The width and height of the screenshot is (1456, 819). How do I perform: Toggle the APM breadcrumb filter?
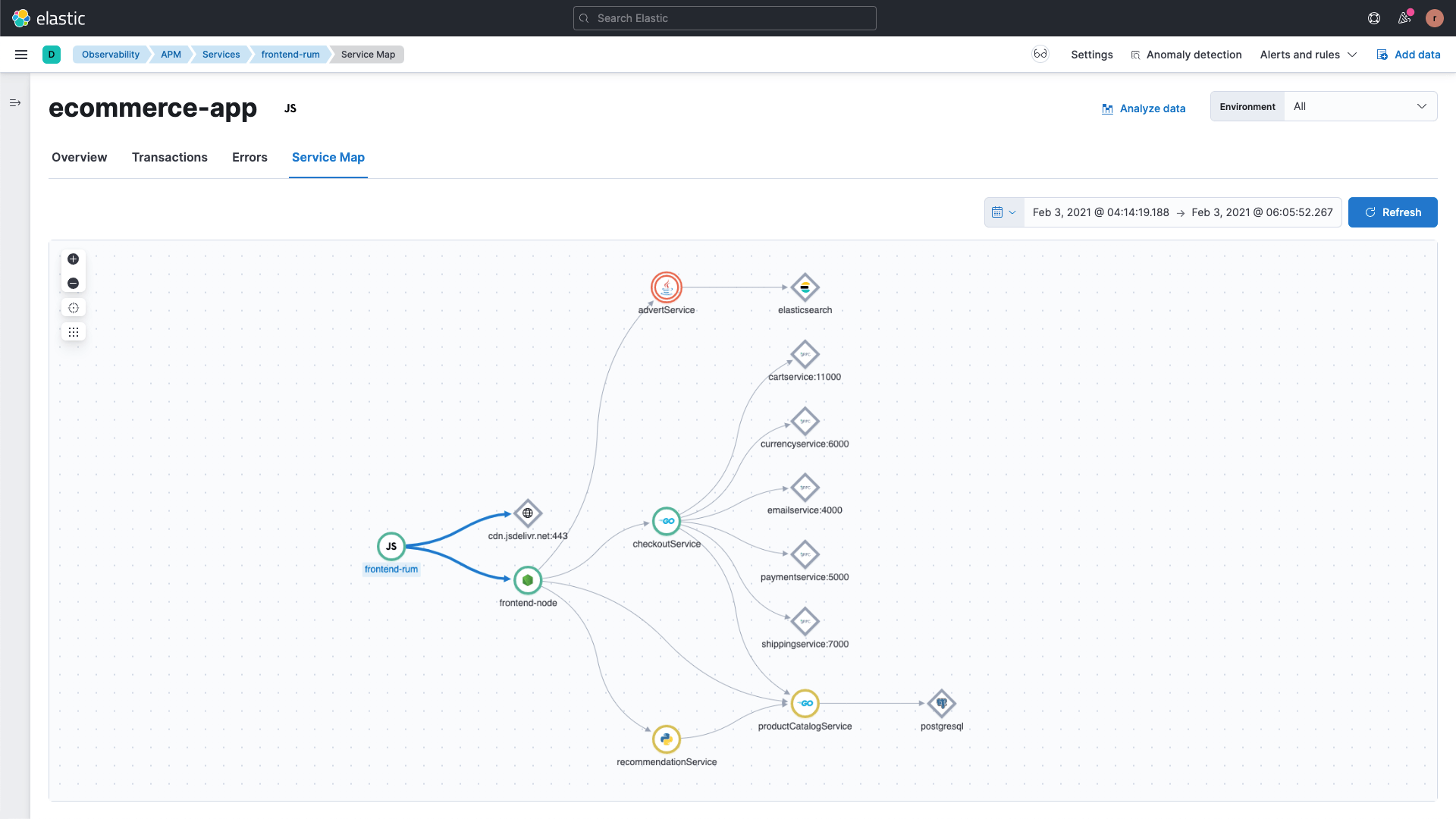point(170,54)
